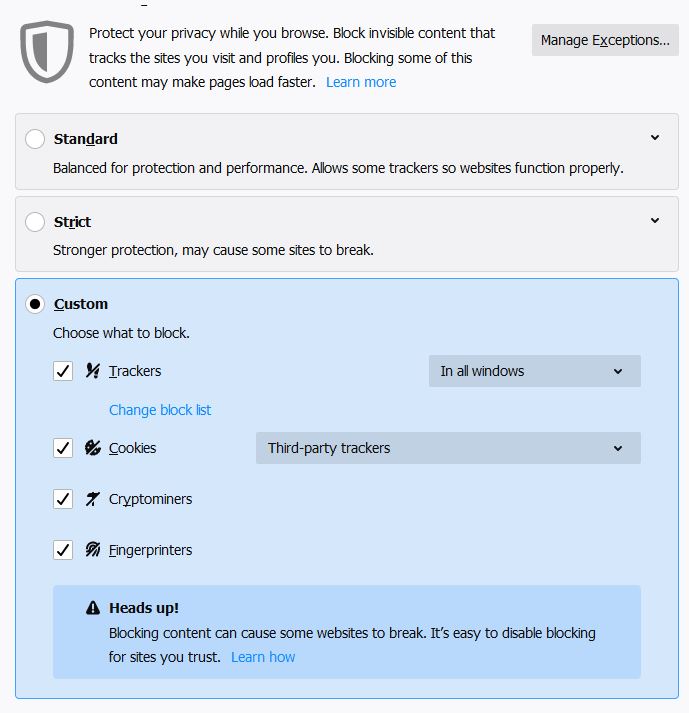Click the Trackers icon

coord(93,371)
